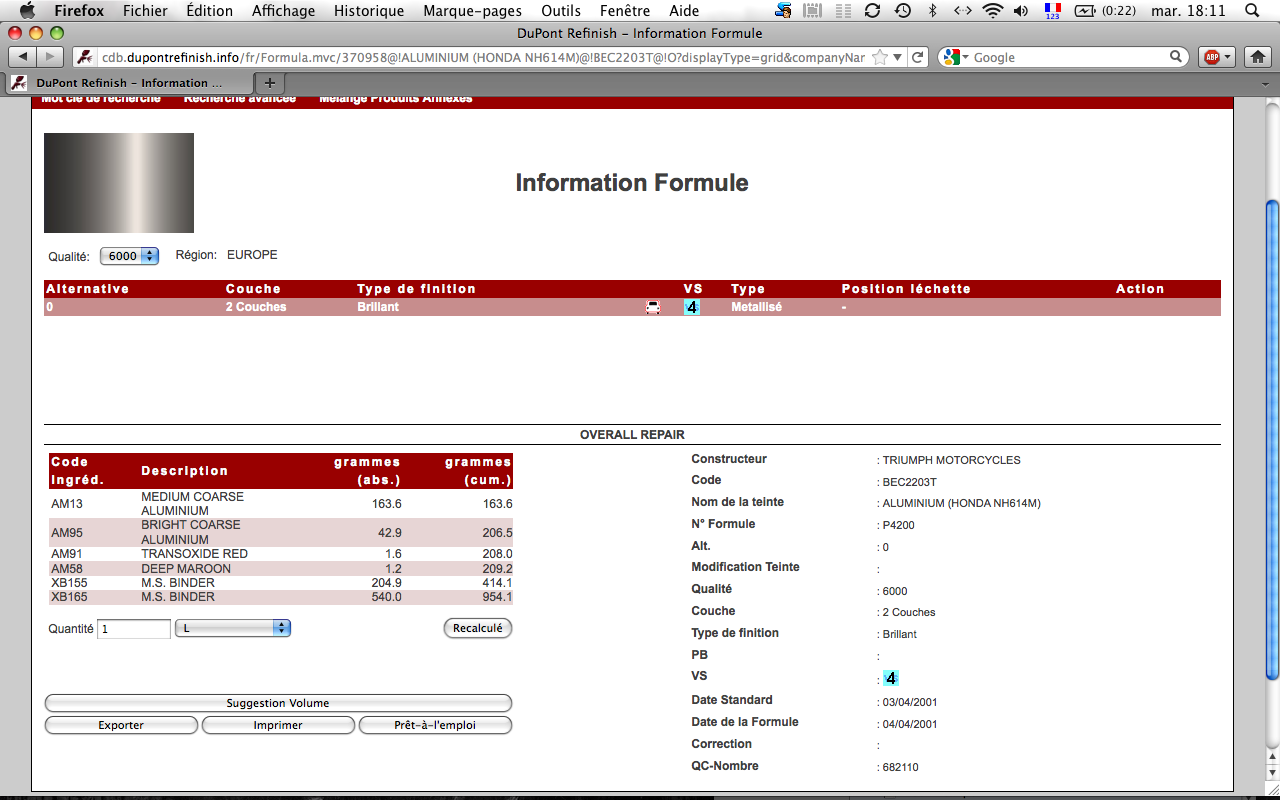Open the Adblock Plus dropdown arrow
The image size is (1280, 800).
pyautogui.click(x=1229, y=57)
